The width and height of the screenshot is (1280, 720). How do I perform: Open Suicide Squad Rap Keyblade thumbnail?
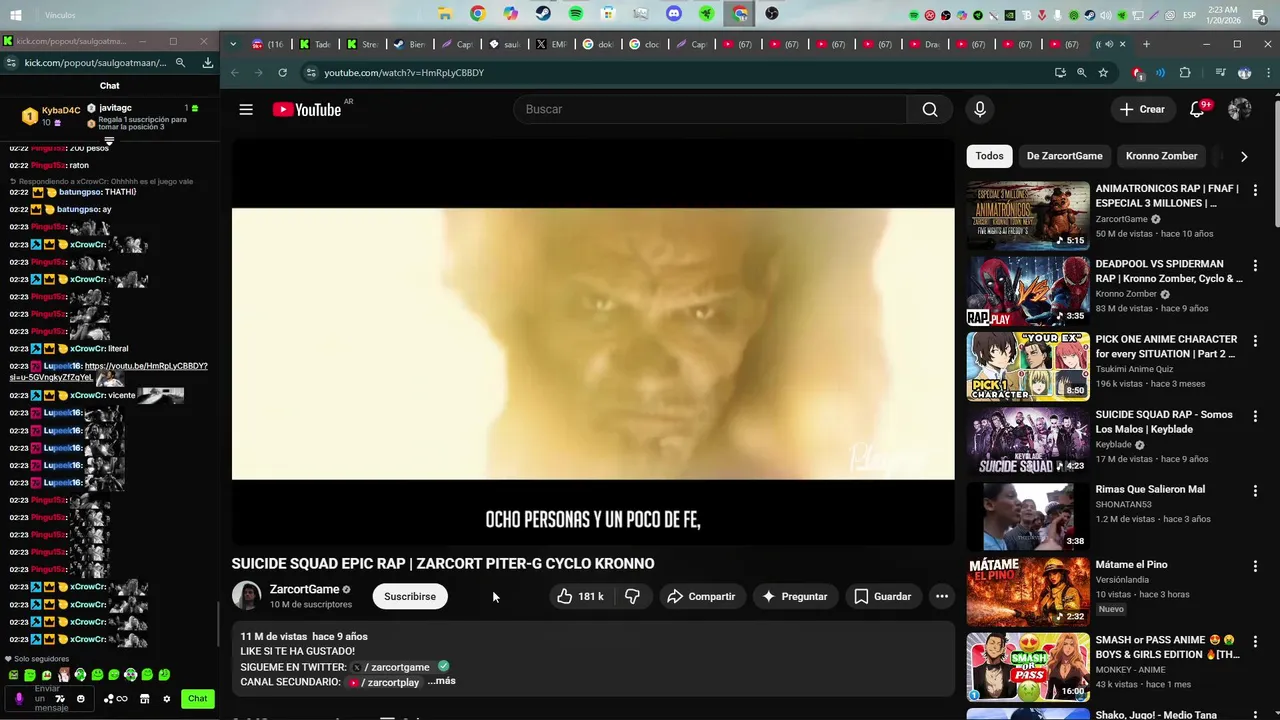coord(1028,441)
